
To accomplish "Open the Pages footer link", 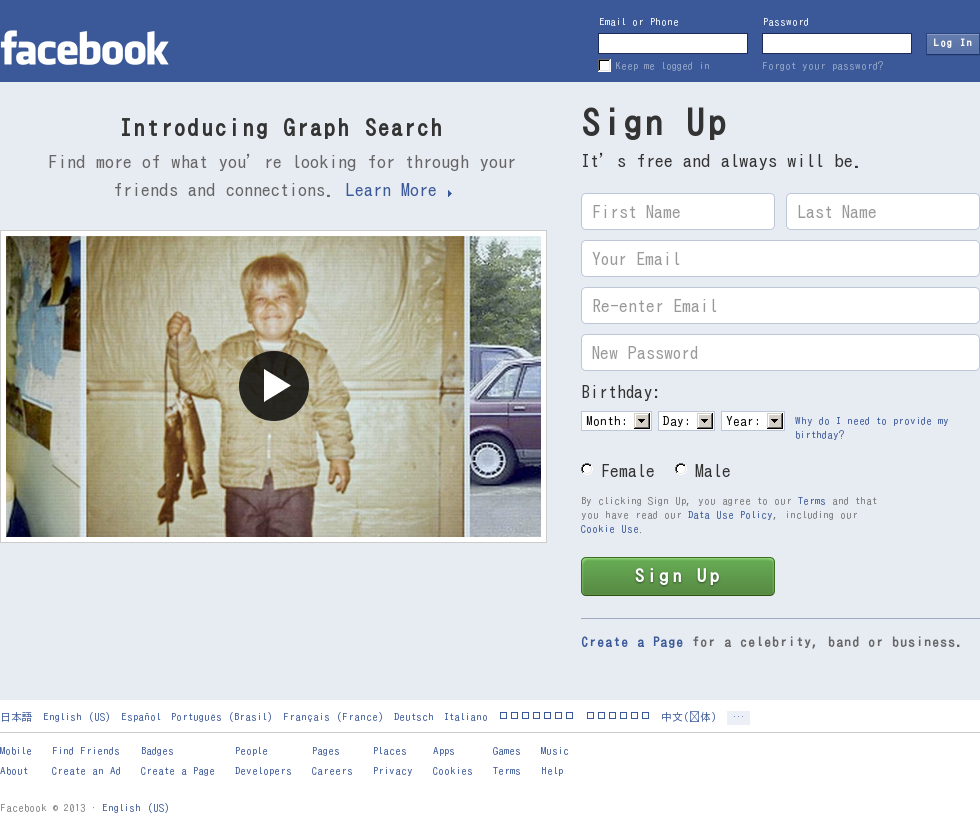I will pos(326,751).
